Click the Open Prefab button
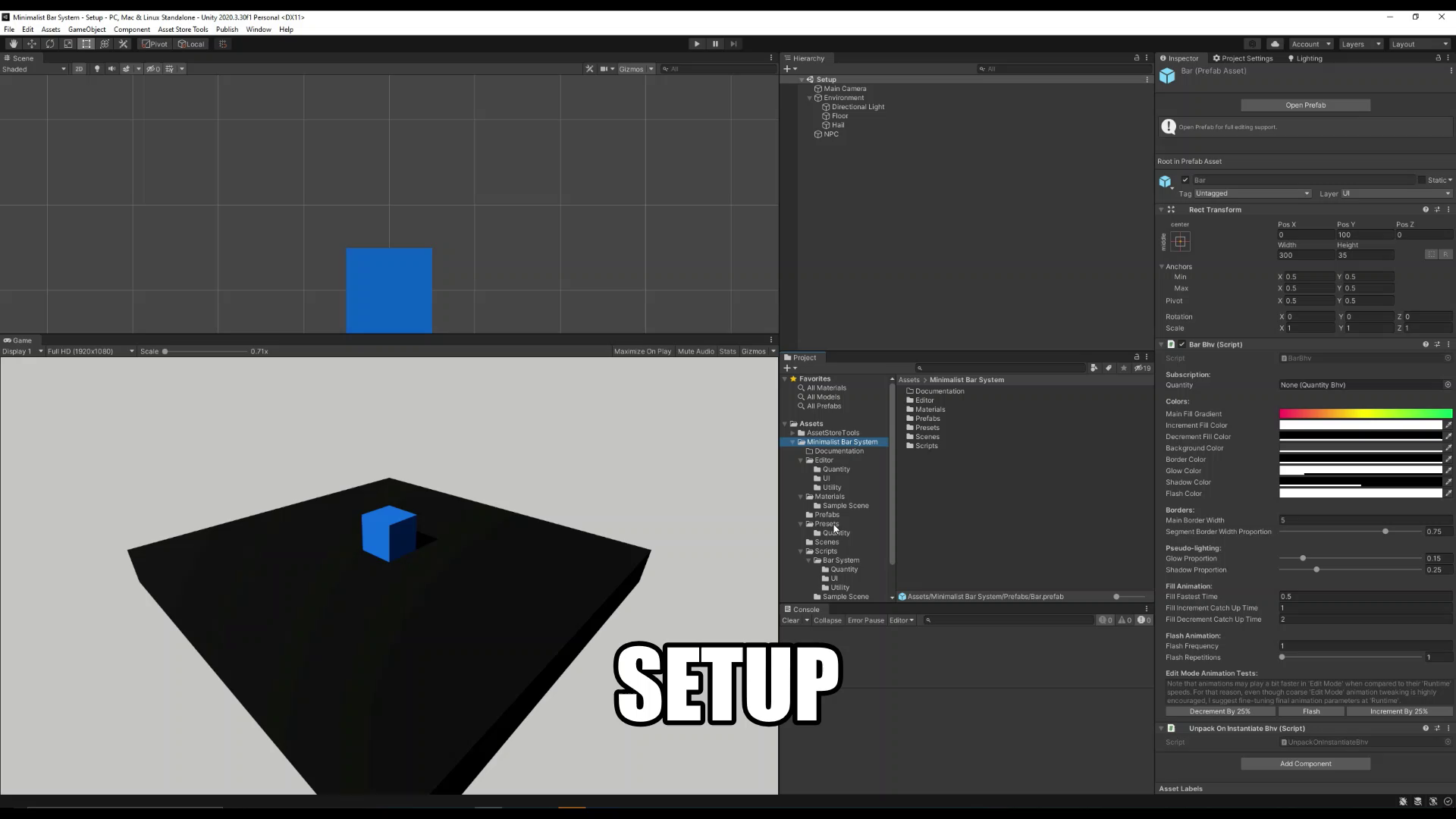Viewport: 1456px width, 819px height. coord(1306,104)
